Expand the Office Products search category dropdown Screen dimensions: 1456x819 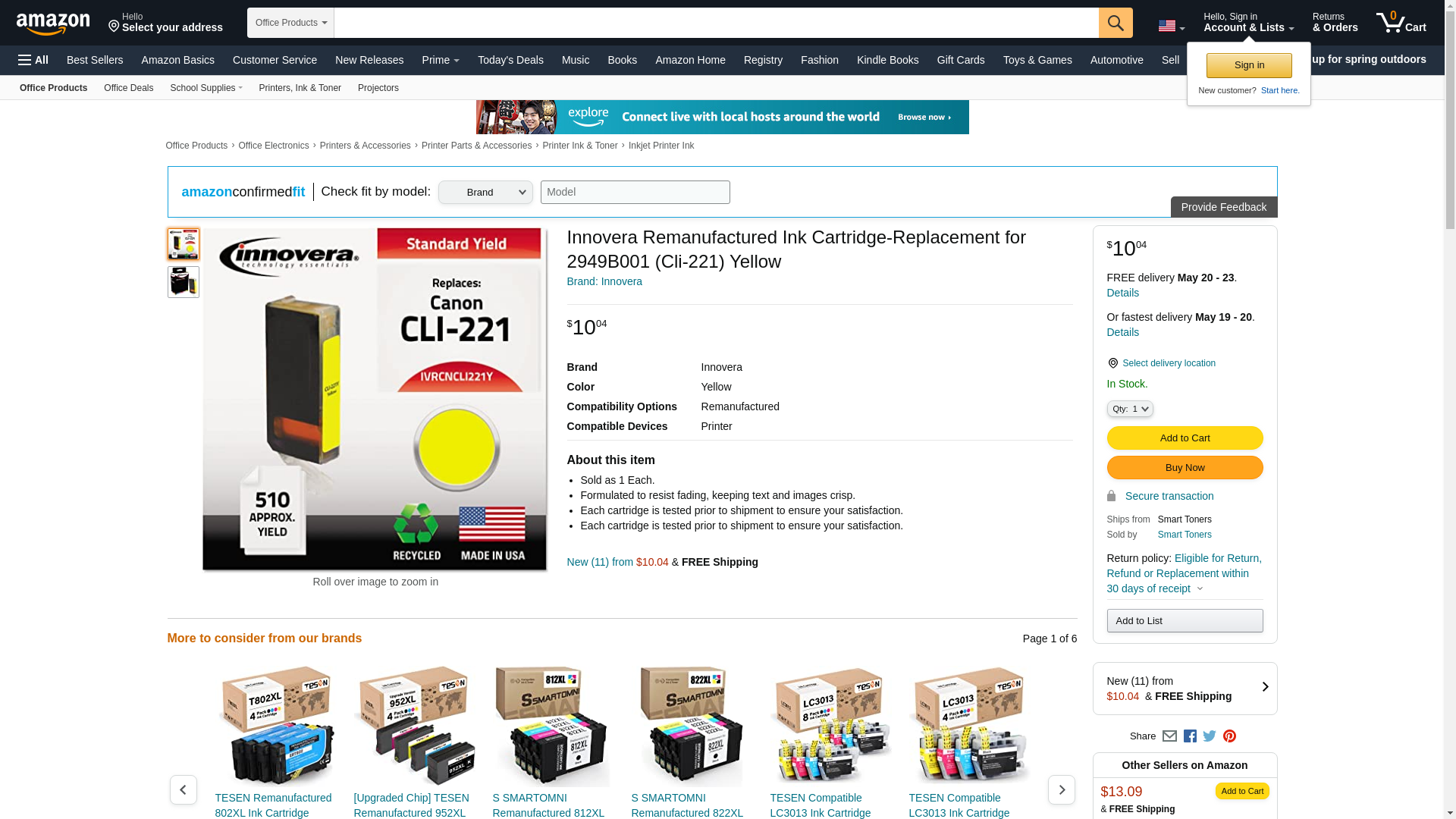tap(290, 23)
